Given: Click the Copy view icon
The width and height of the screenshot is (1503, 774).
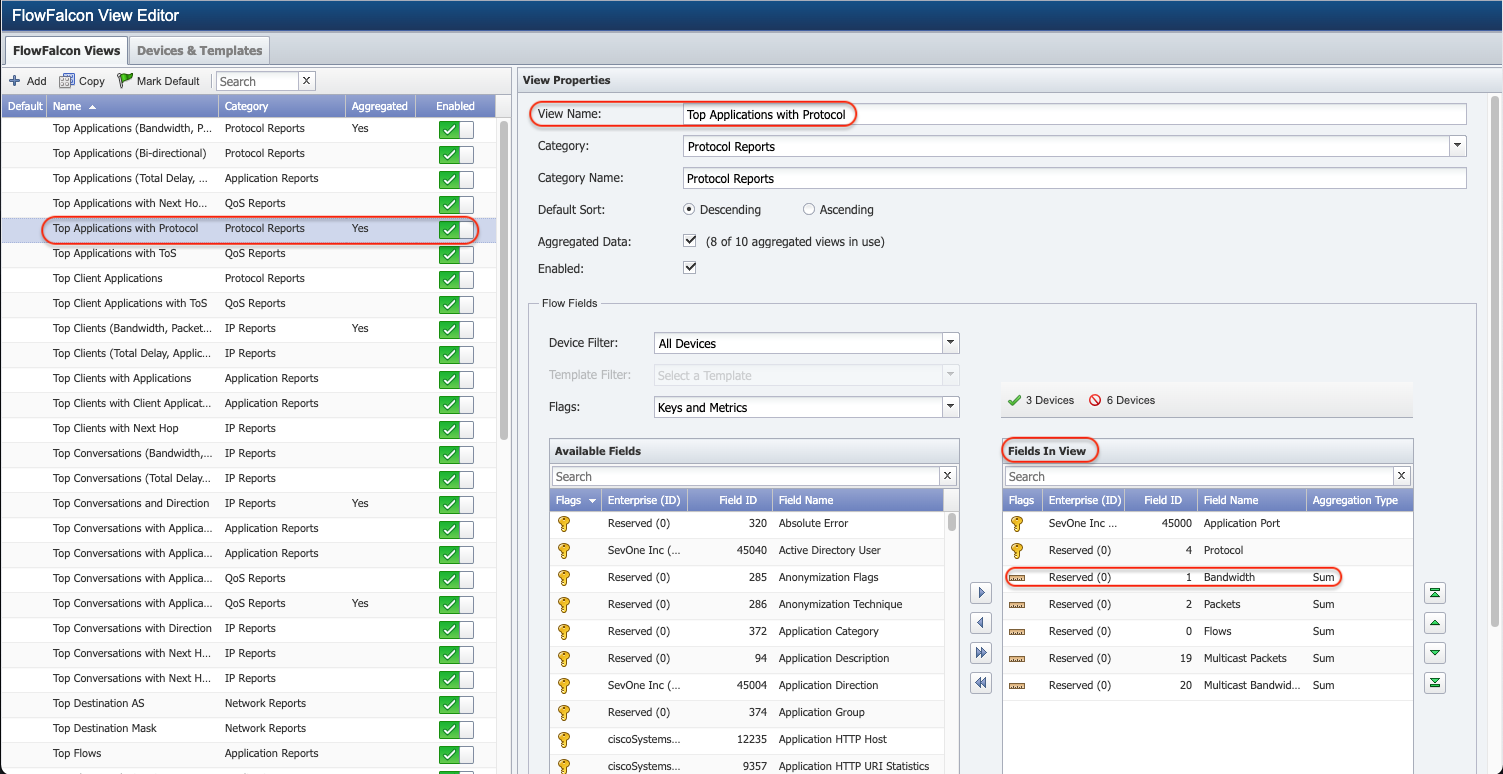Looking at the screenshot, I should pos(67,81).
